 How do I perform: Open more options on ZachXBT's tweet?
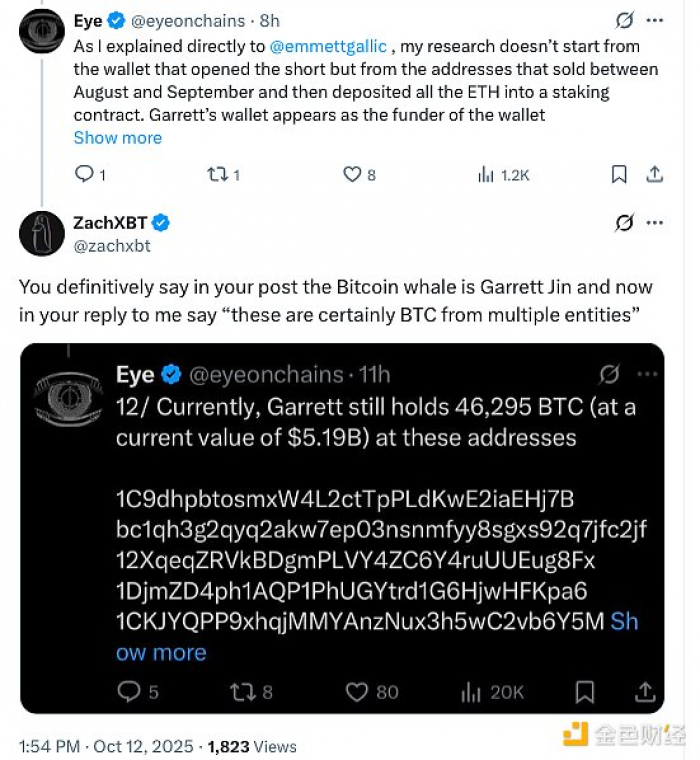[x=655, y=222]
